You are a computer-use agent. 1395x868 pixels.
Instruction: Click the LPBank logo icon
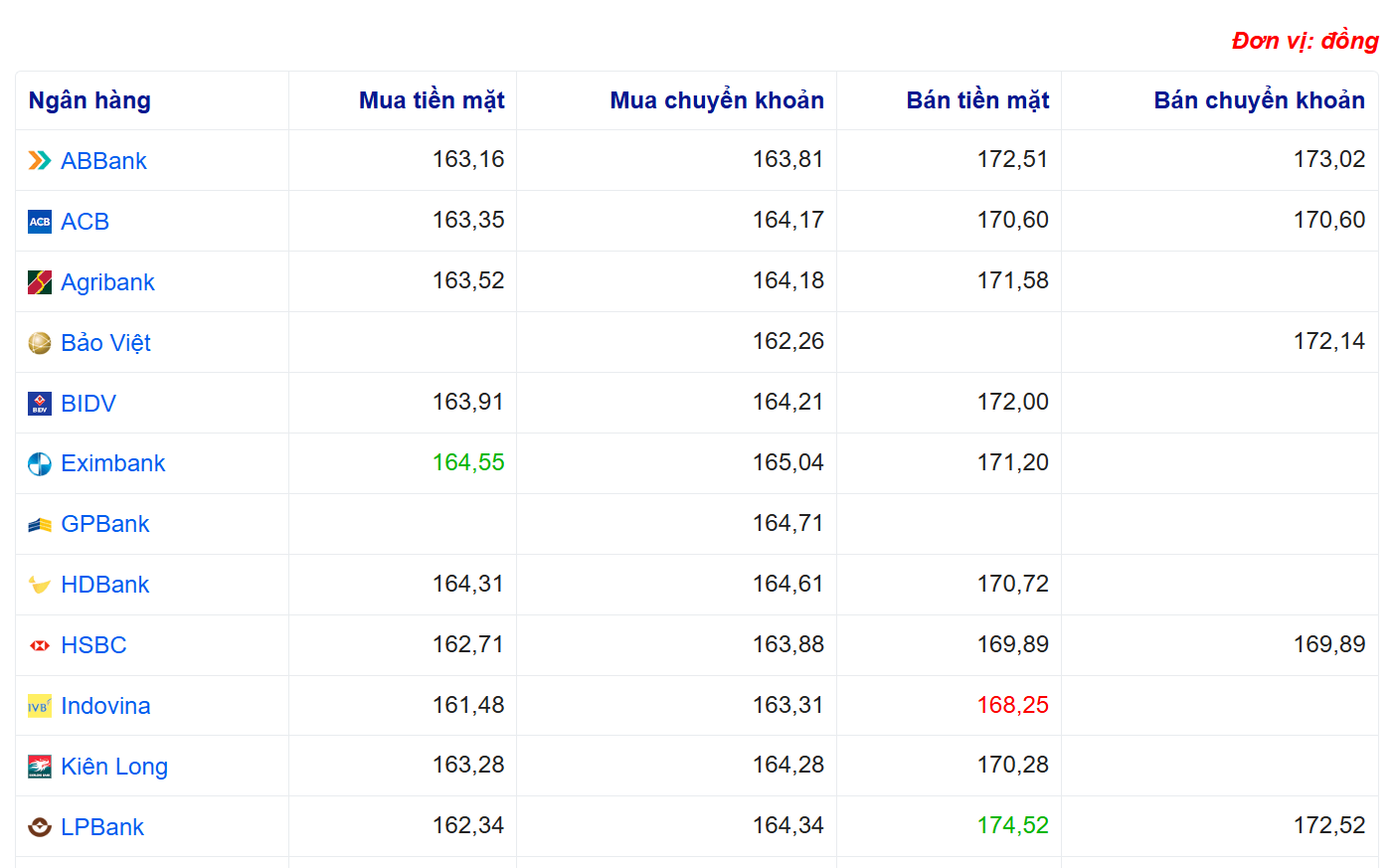40,827
